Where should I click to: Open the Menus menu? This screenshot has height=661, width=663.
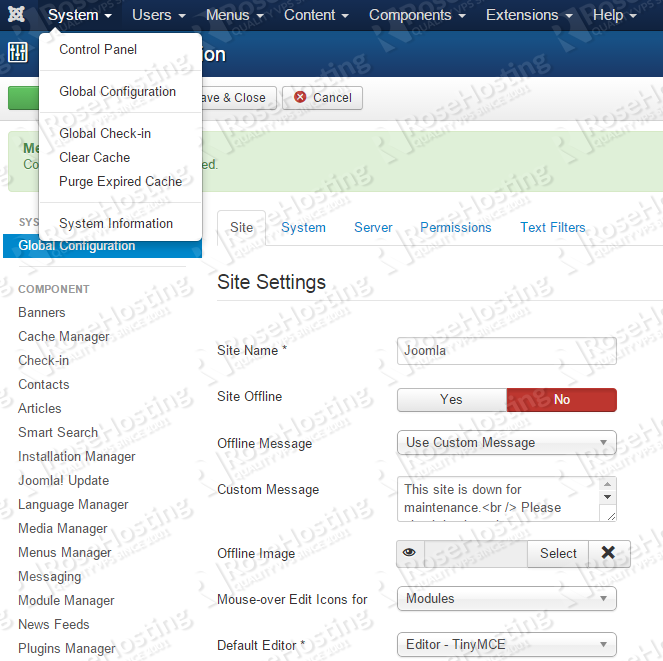(x=235, y=15)
